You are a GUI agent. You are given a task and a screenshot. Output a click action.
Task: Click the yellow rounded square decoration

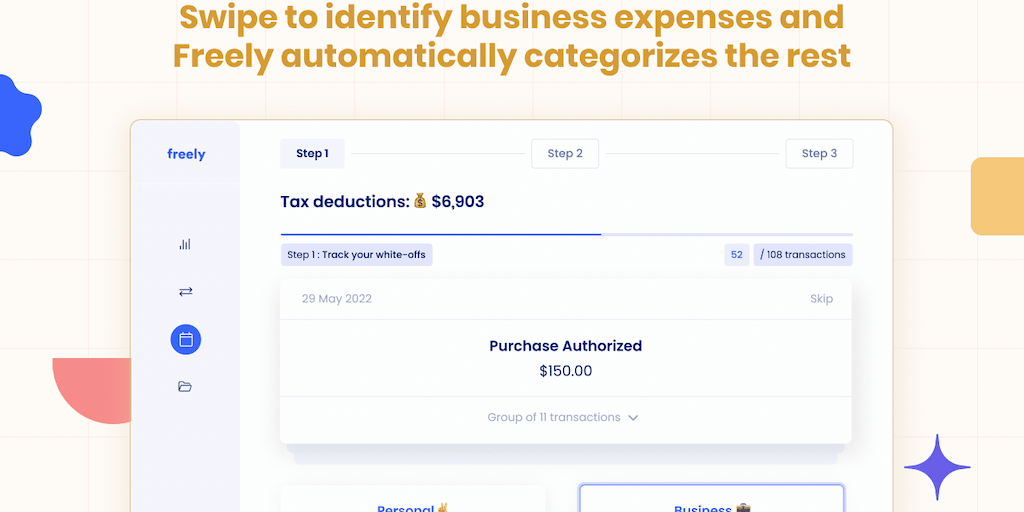click(x=998, y=196)
